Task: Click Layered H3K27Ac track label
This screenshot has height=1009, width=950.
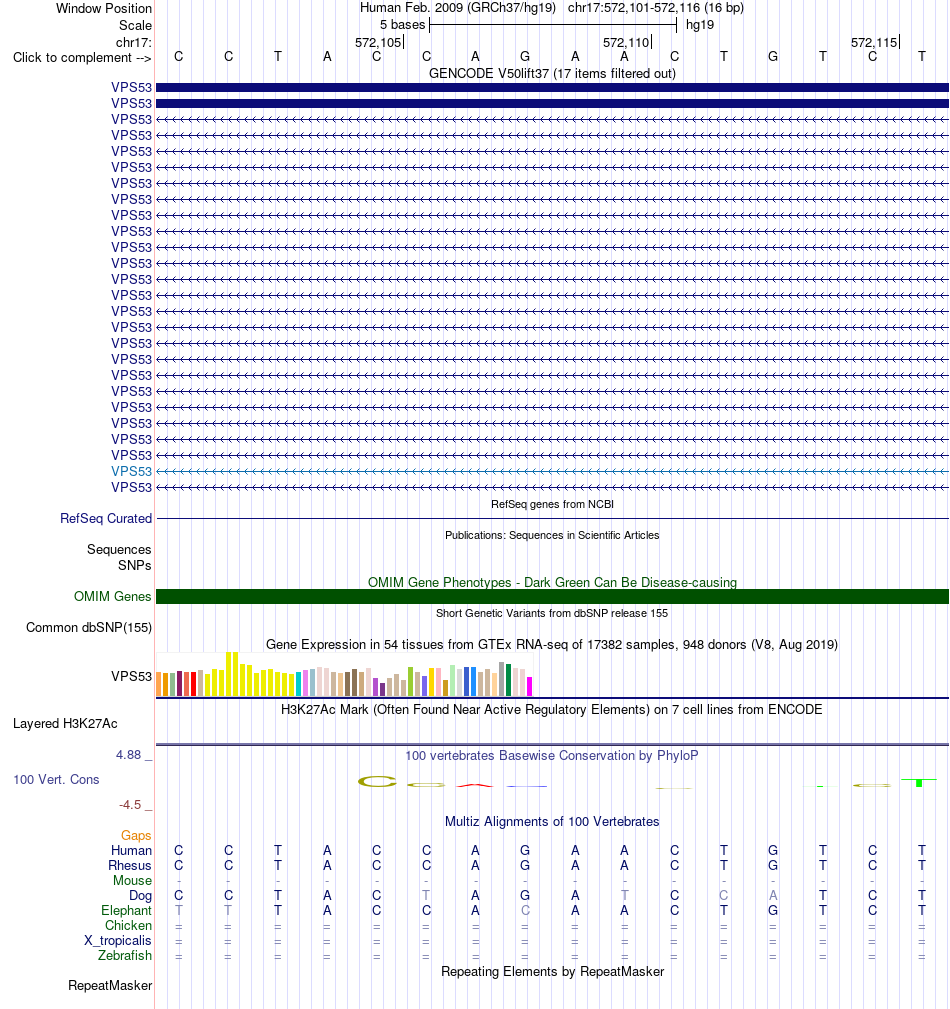Action: pos(65,723)
